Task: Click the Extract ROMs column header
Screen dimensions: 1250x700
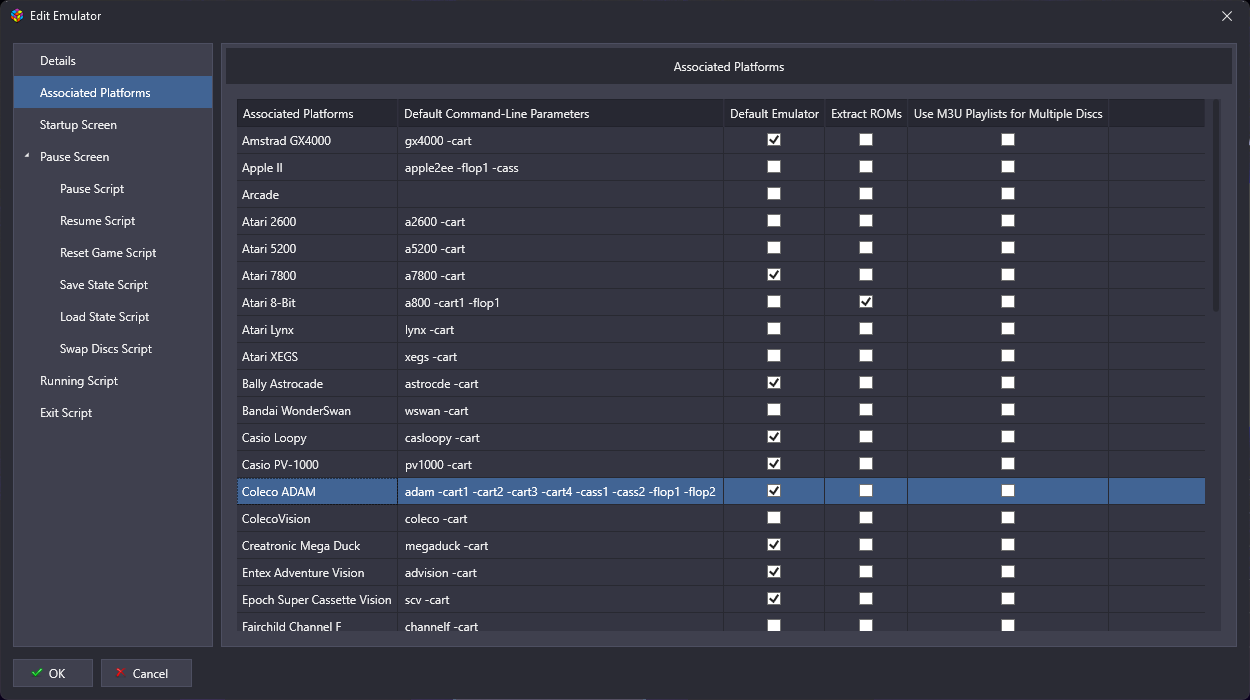Action: 866,113
